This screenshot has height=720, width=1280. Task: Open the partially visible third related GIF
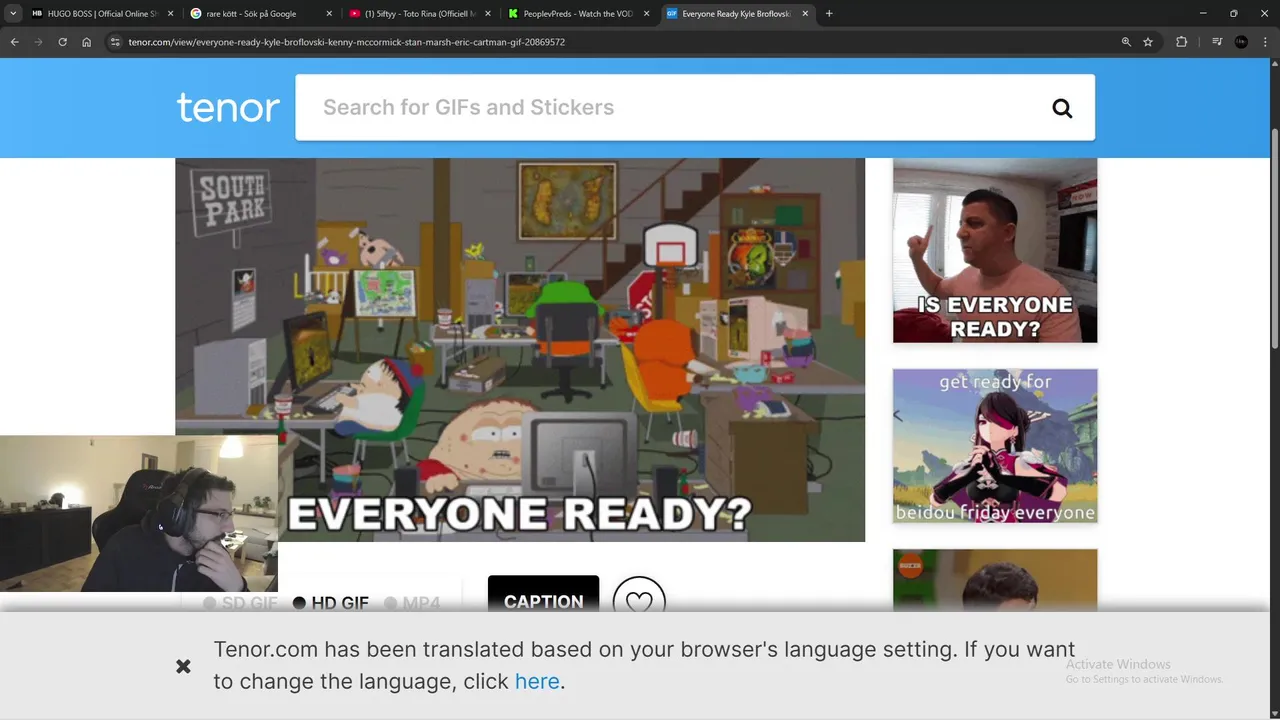click(x=995, y=580)
